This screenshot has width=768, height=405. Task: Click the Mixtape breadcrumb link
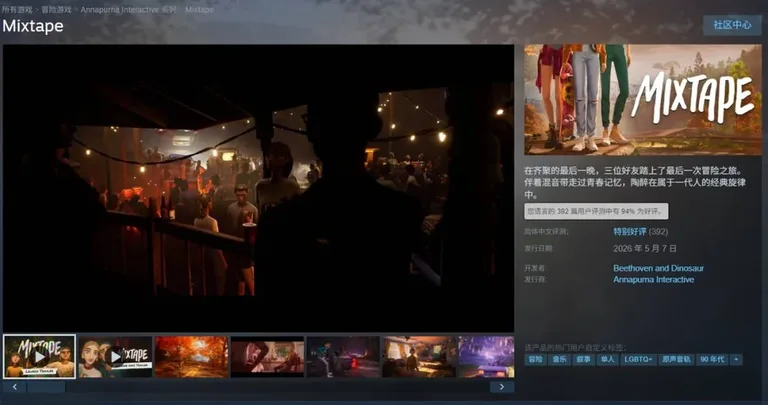[199, 10]
